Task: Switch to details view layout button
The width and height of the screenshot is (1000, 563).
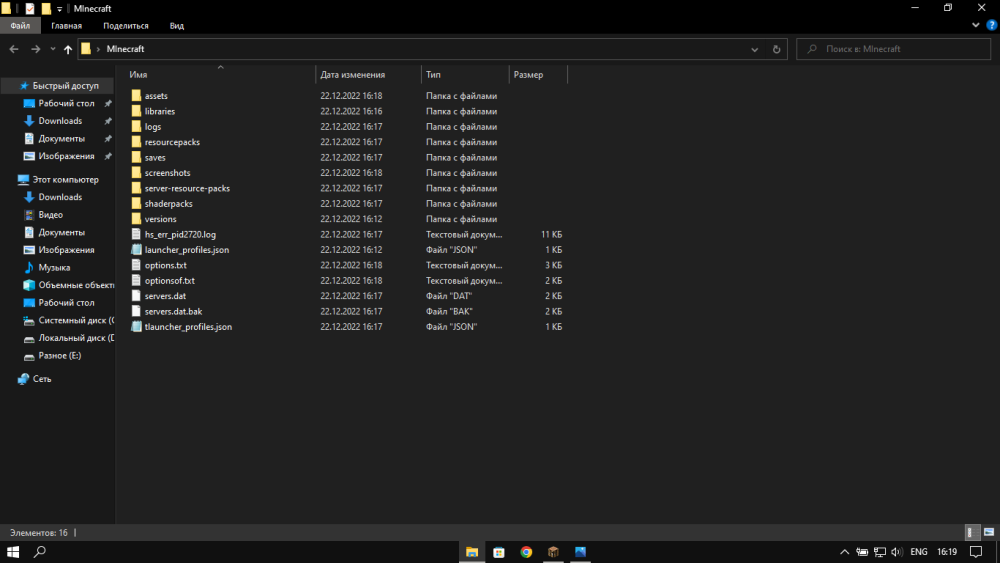Action: [972, 532]
